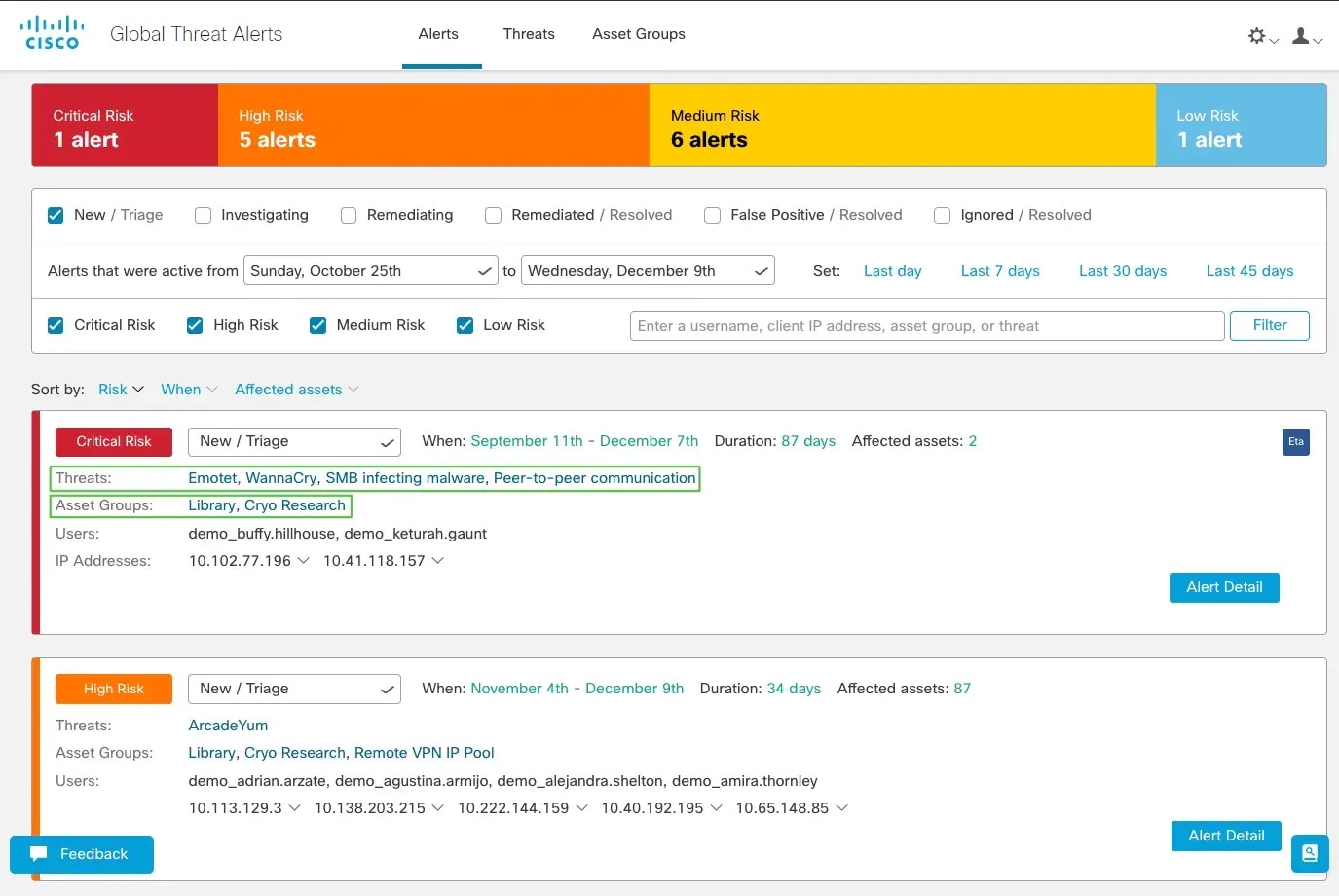This screenshot has width=1339, height=896.
Task: Set range to Last 30 days
Action: coord(1123,271)
